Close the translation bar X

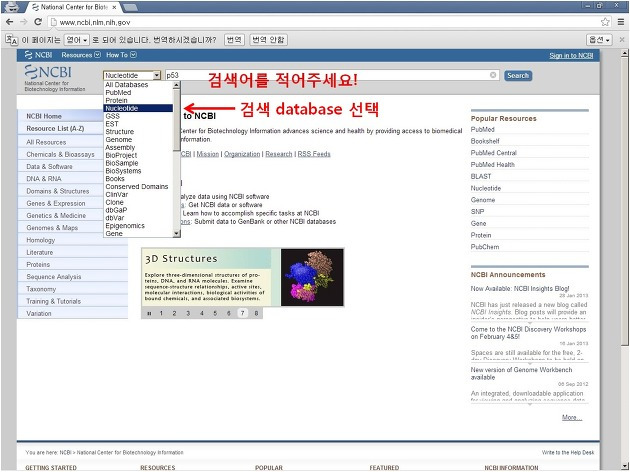622,40
